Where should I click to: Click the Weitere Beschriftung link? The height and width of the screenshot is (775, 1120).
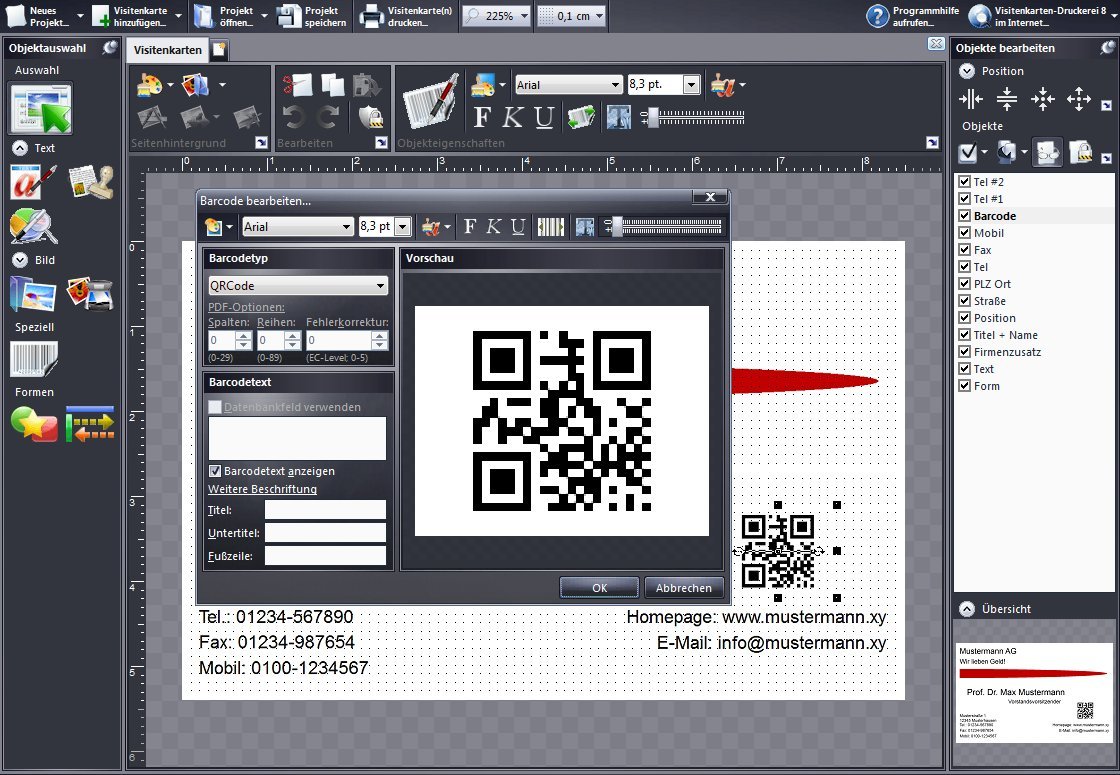click(262, 489)
